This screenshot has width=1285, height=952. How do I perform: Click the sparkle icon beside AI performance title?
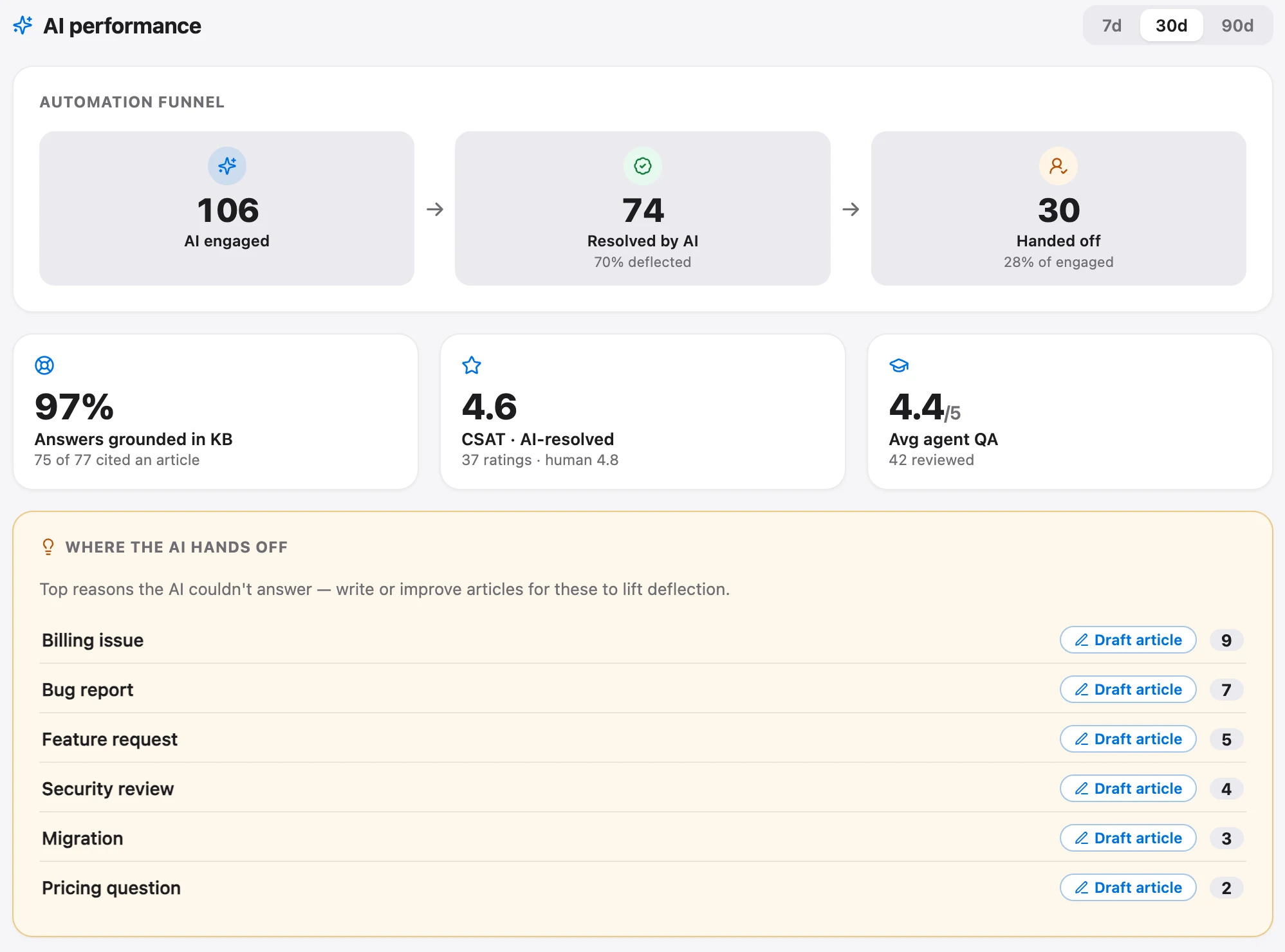[23, 26]
